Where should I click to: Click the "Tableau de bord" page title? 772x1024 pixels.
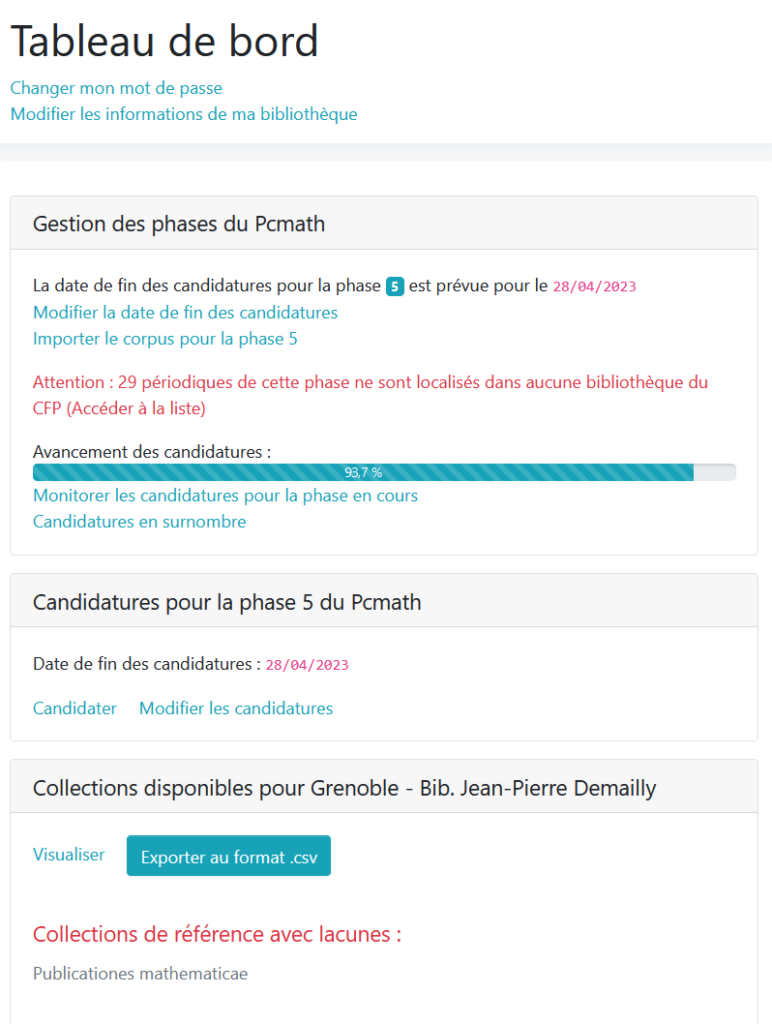coord(164,41)
